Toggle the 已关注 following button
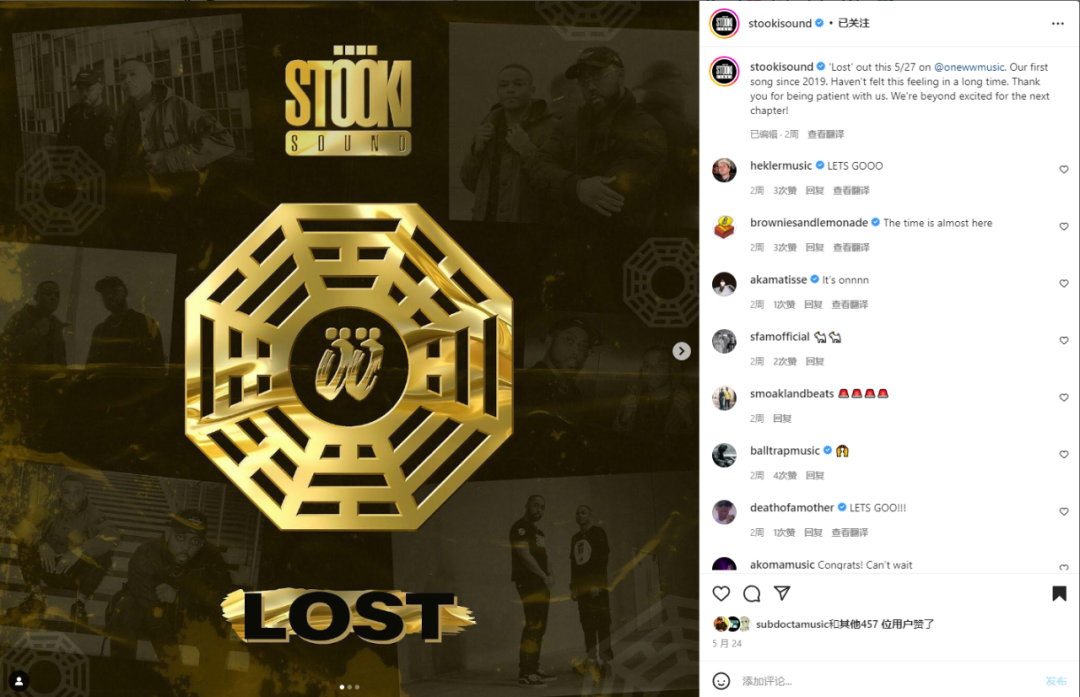 tap(853, 23)
